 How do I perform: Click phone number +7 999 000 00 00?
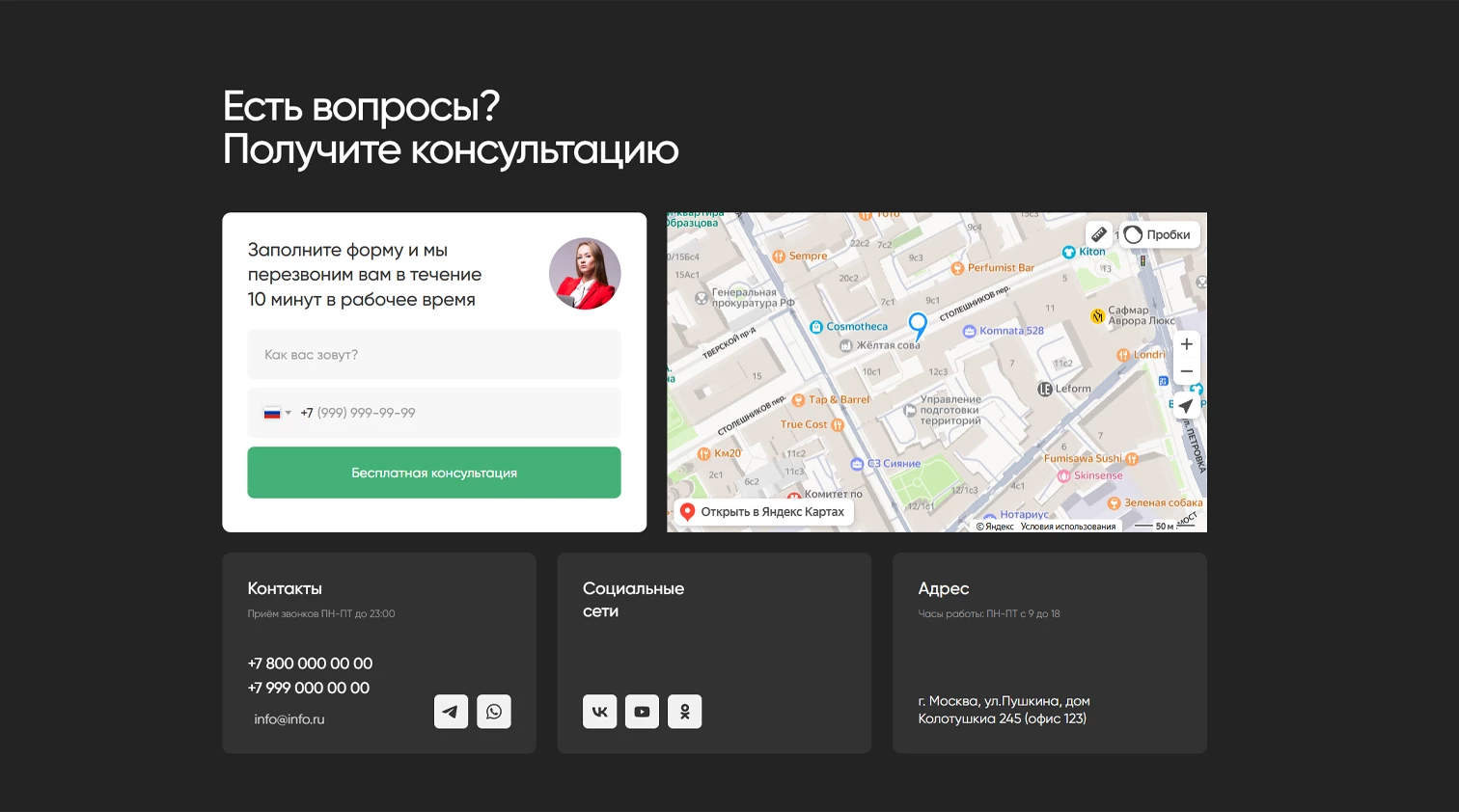pyautogui.click(x=309, y=688)
